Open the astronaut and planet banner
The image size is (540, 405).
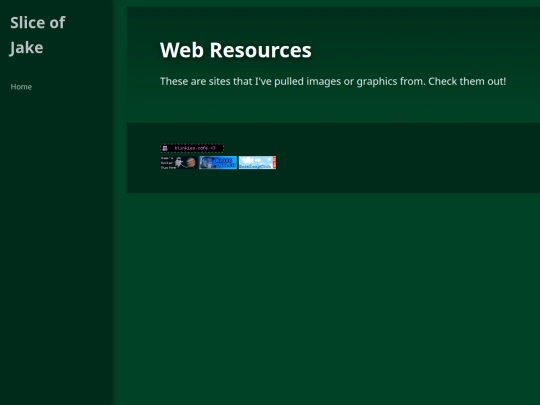(179, 163)
